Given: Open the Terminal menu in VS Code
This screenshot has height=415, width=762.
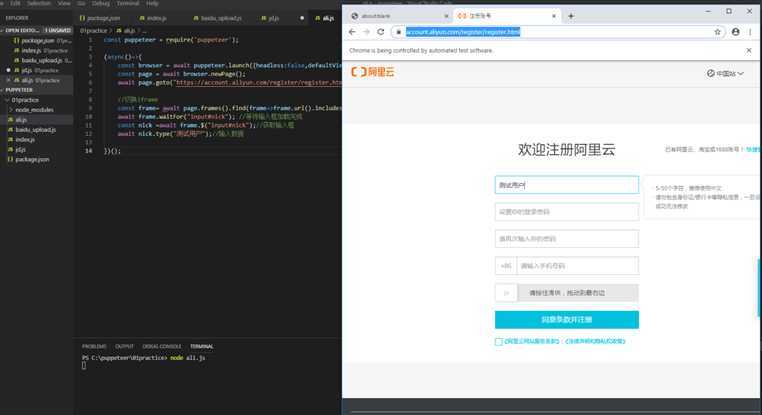Looking at the screenshot, I should 128,3.
